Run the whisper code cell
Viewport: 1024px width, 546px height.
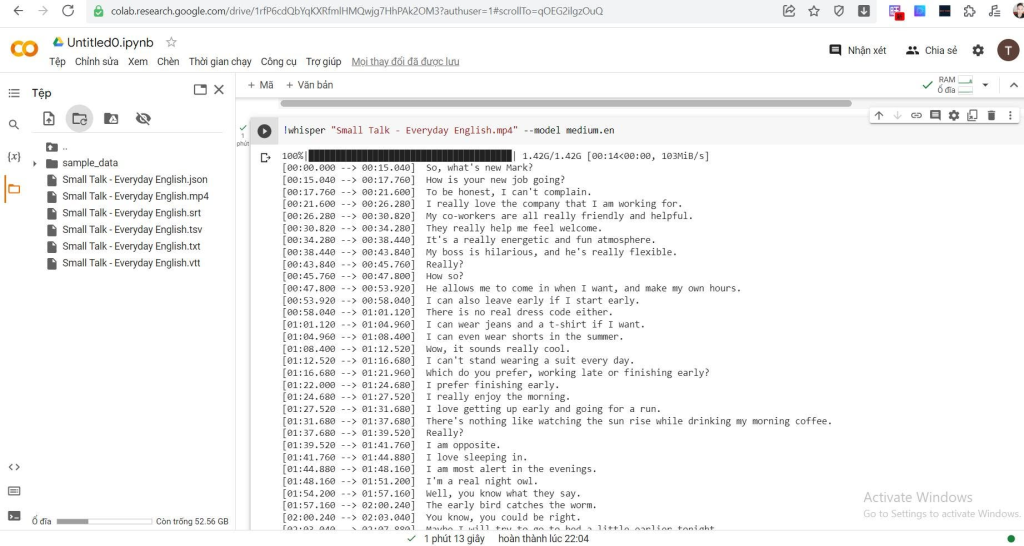click(264, 131)
